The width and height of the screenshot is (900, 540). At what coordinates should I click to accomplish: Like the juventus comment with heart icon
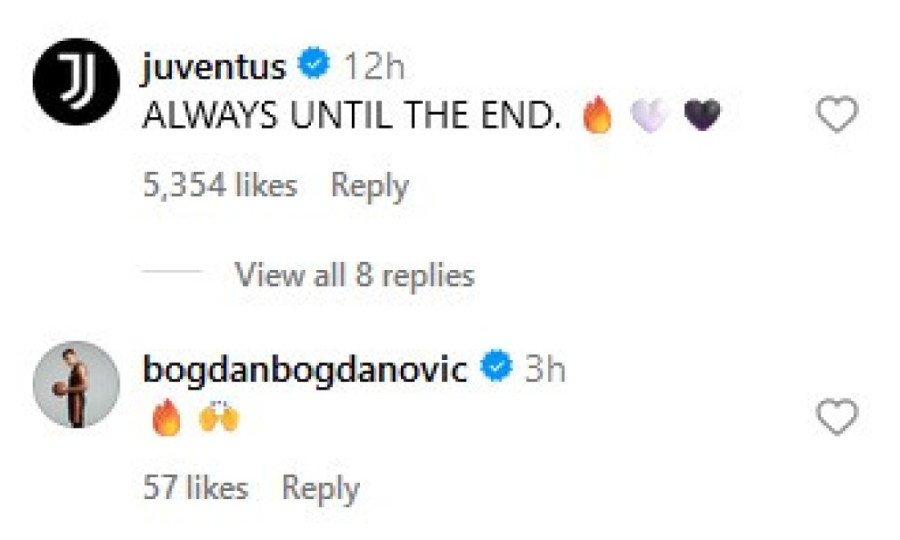[837, 118]
